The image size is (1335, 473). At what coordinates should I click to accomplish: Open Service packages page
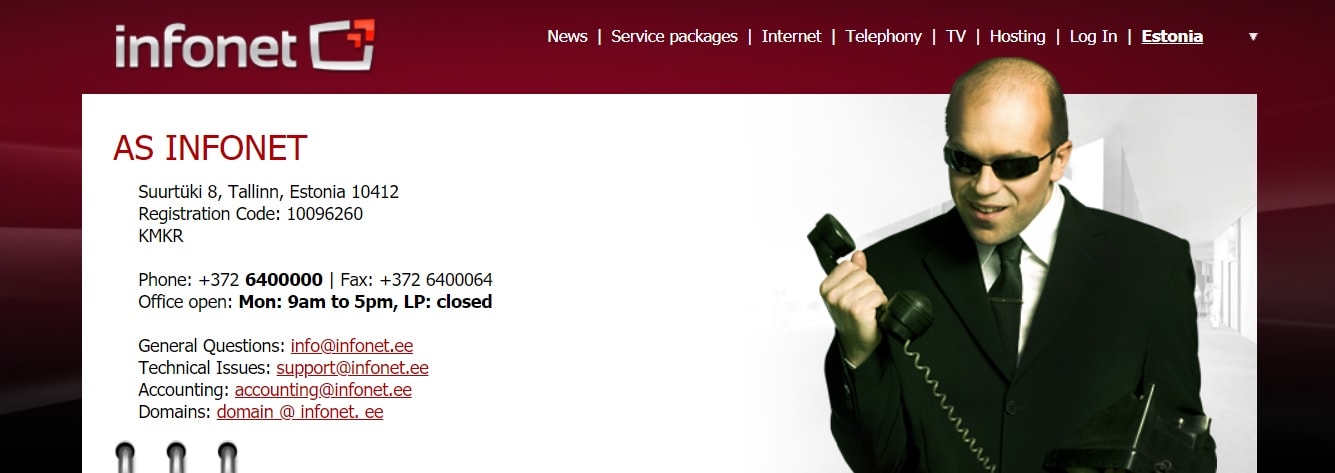[x=674, y=36]
